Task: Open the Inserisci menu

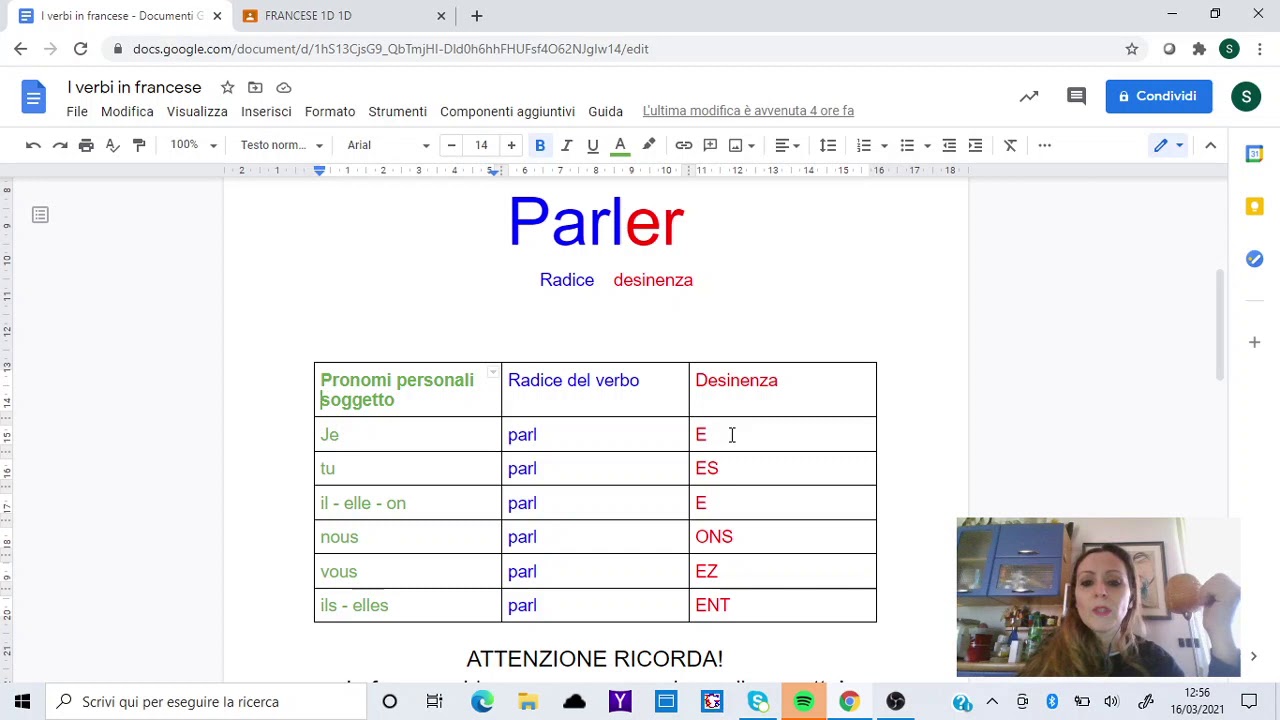Action: pos(266,111)
